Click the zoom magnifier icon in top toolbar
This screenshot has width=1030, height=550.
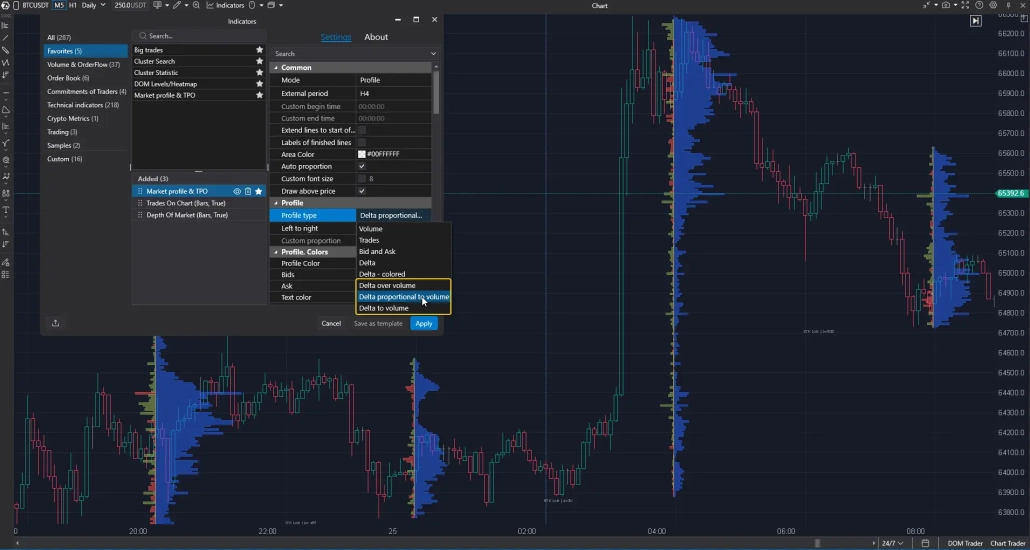point(196,5)
